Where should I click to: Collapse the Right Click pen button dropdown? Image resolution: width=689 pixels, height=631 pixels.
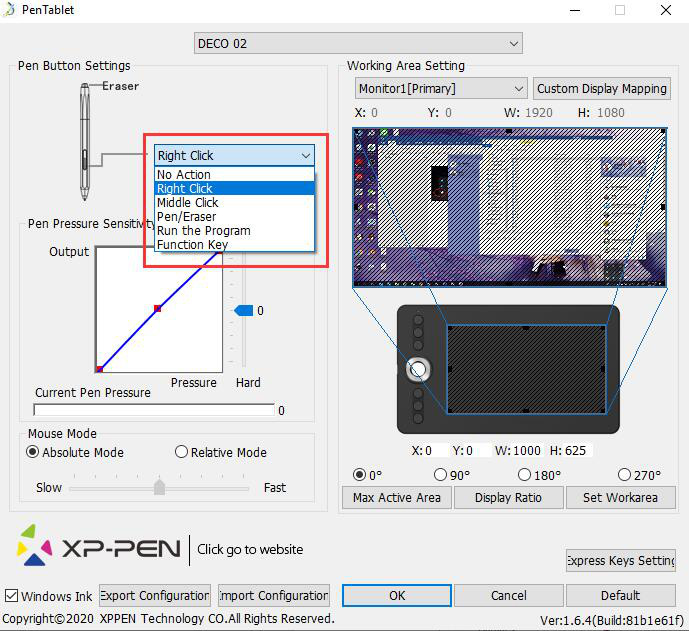(x=234, y=155)
